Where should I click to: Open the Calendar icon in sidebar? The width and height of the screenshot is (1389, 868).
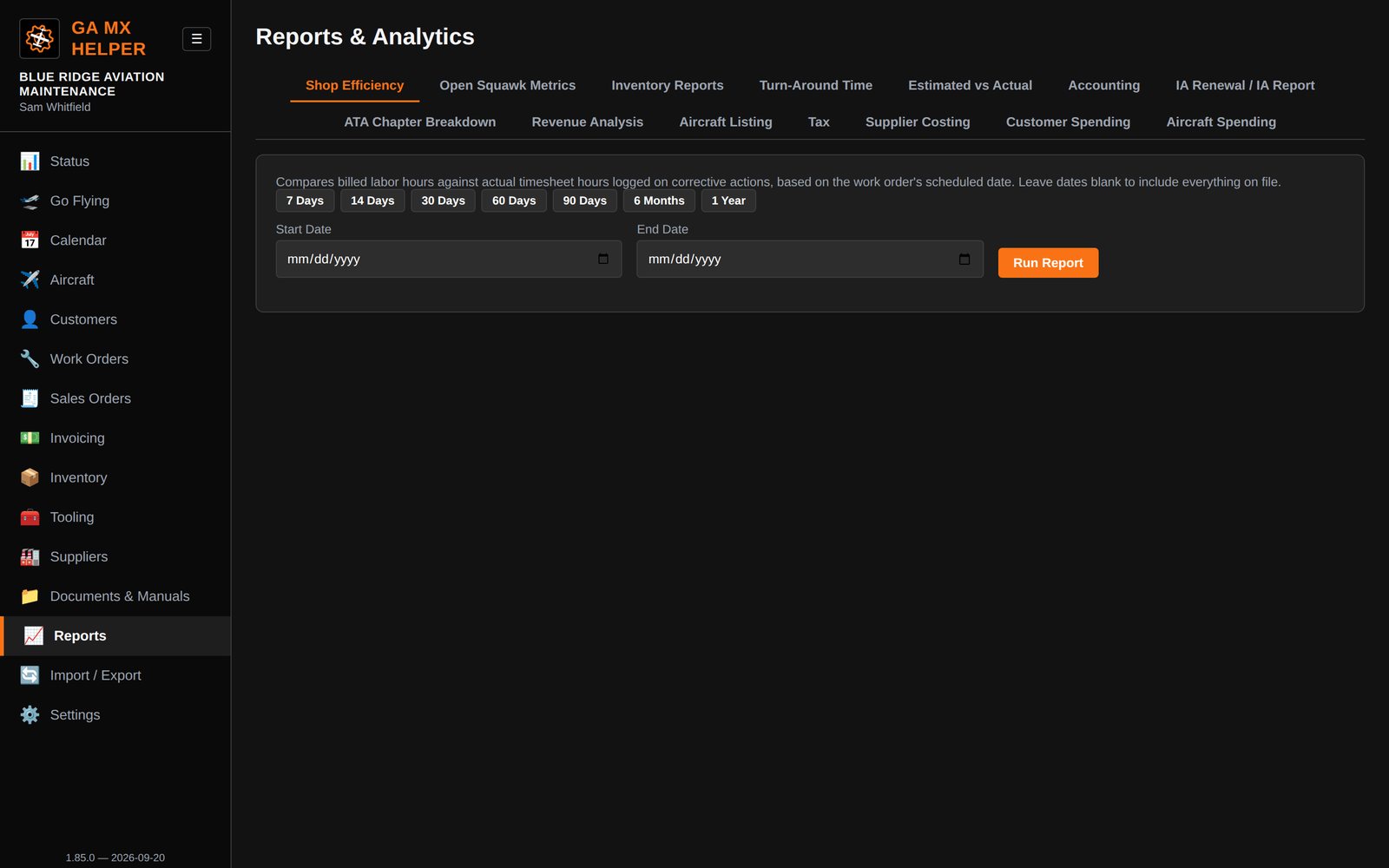point(30,240)
